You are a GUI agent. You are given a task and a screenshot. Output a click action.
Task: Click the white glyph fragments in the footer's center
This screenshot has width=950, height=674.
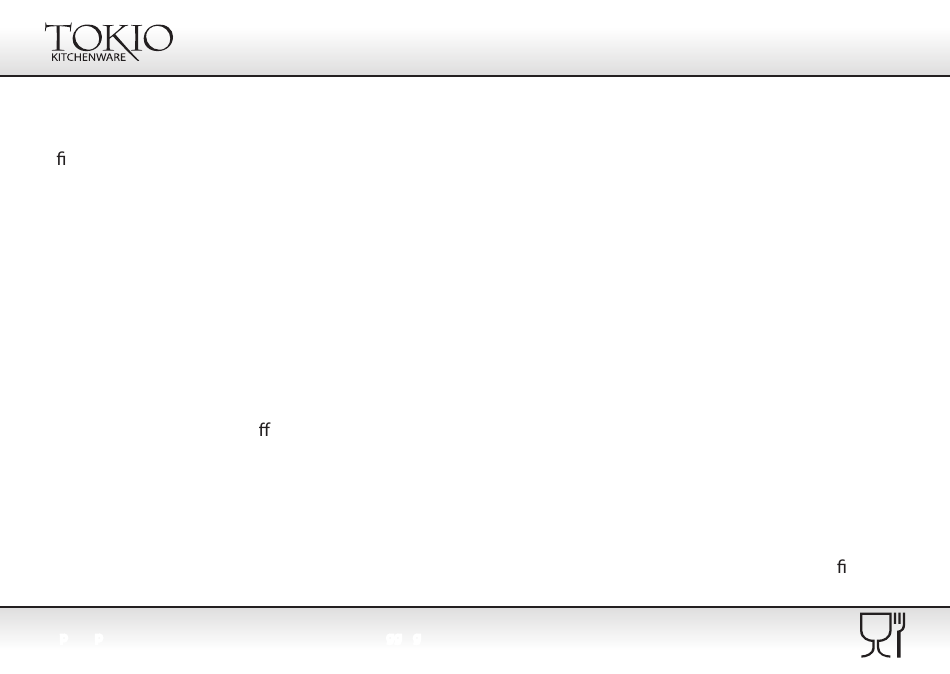(x=404, y=639)
